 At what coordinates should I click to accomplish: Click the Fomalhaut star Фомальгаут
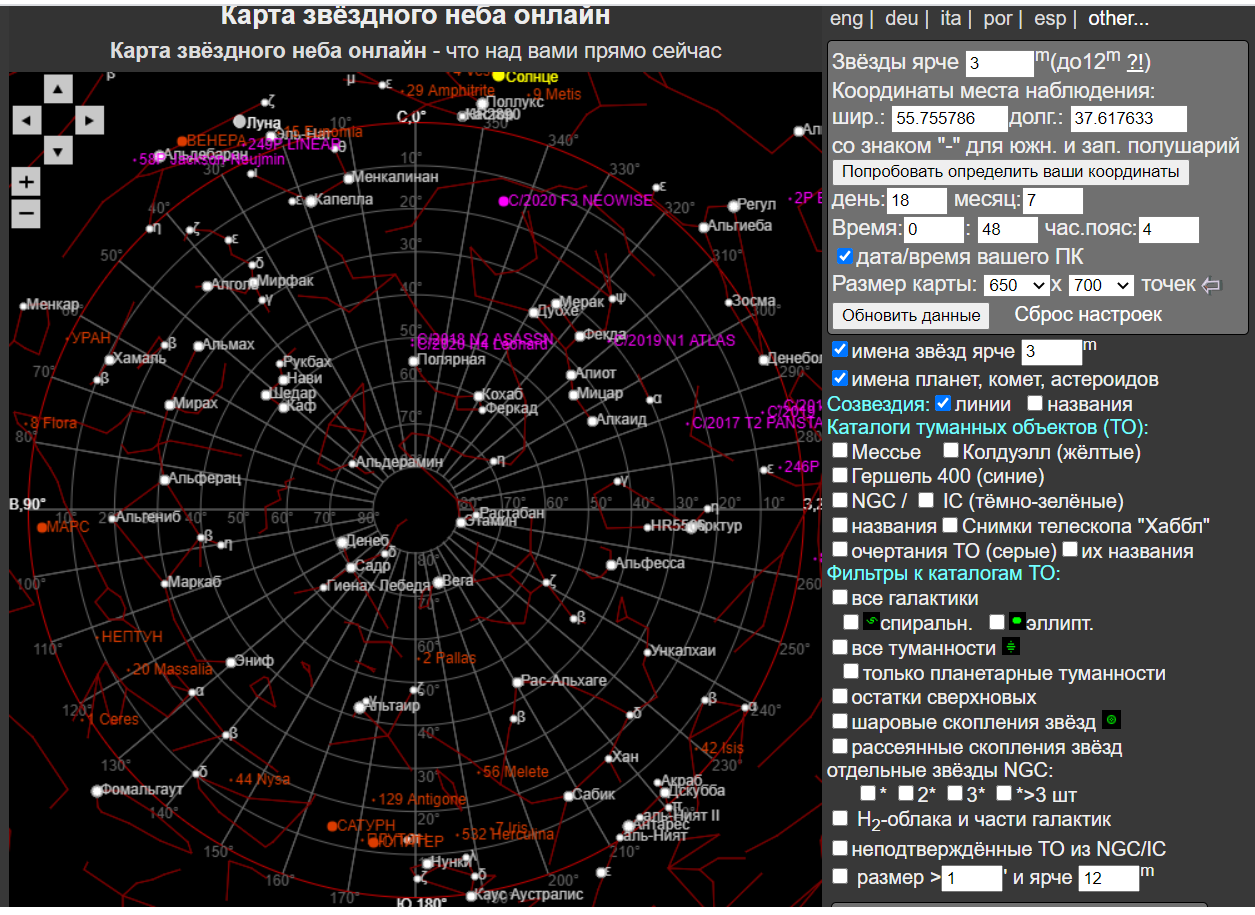point(97,791)
